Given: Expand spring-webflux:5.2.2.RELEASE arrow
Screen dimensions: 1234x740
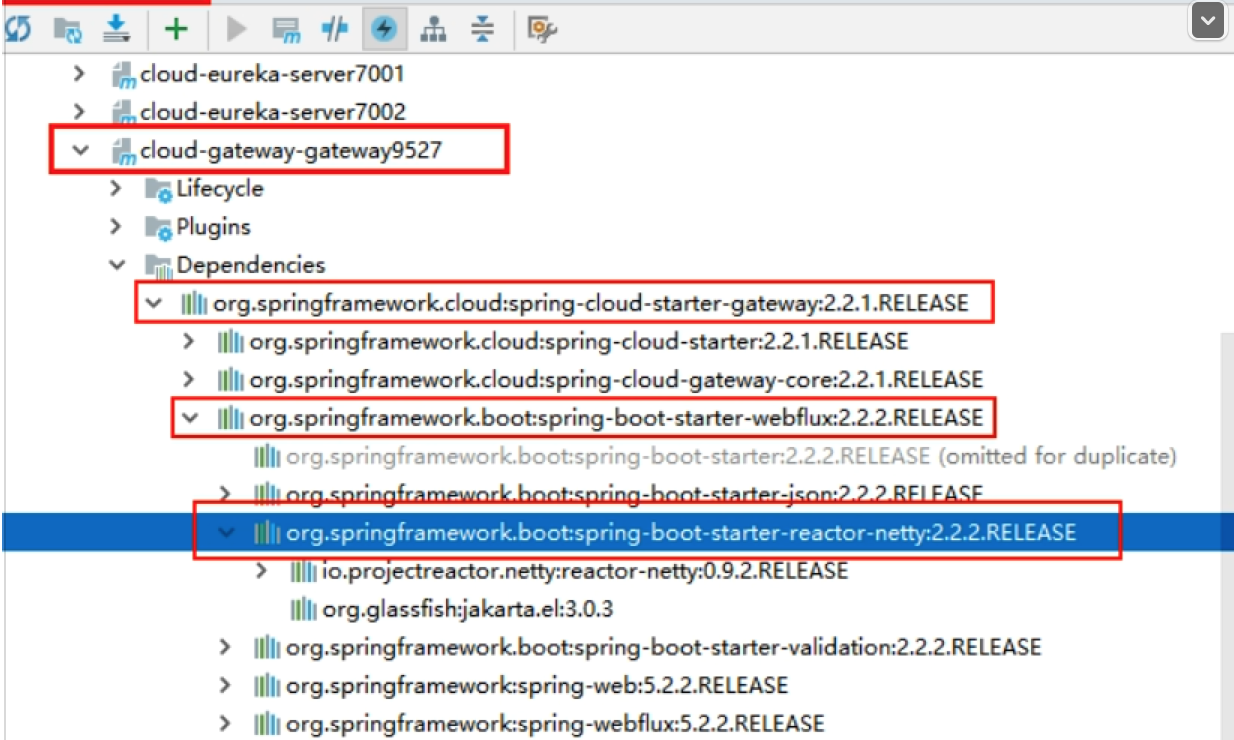Looking at the screenshot, I should tap(225, 724).
